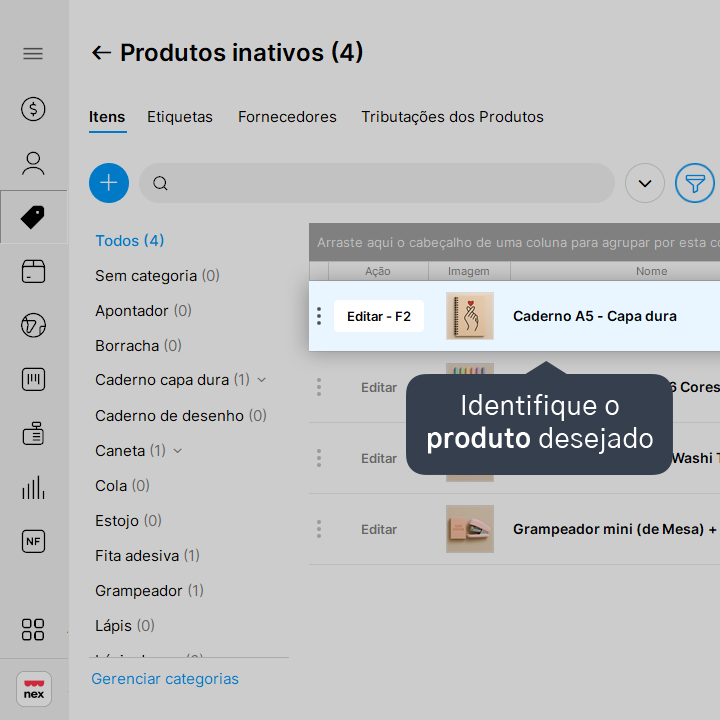Screen dimensions: 720x720
Task: Switch to Tributações dos Produtos tab
Action: 452,117
